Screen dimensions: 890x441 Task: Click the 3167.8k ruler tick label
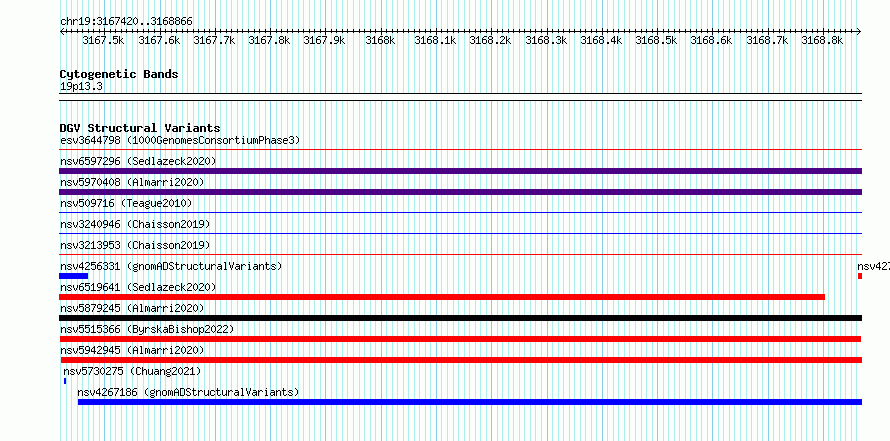[269, 40]
